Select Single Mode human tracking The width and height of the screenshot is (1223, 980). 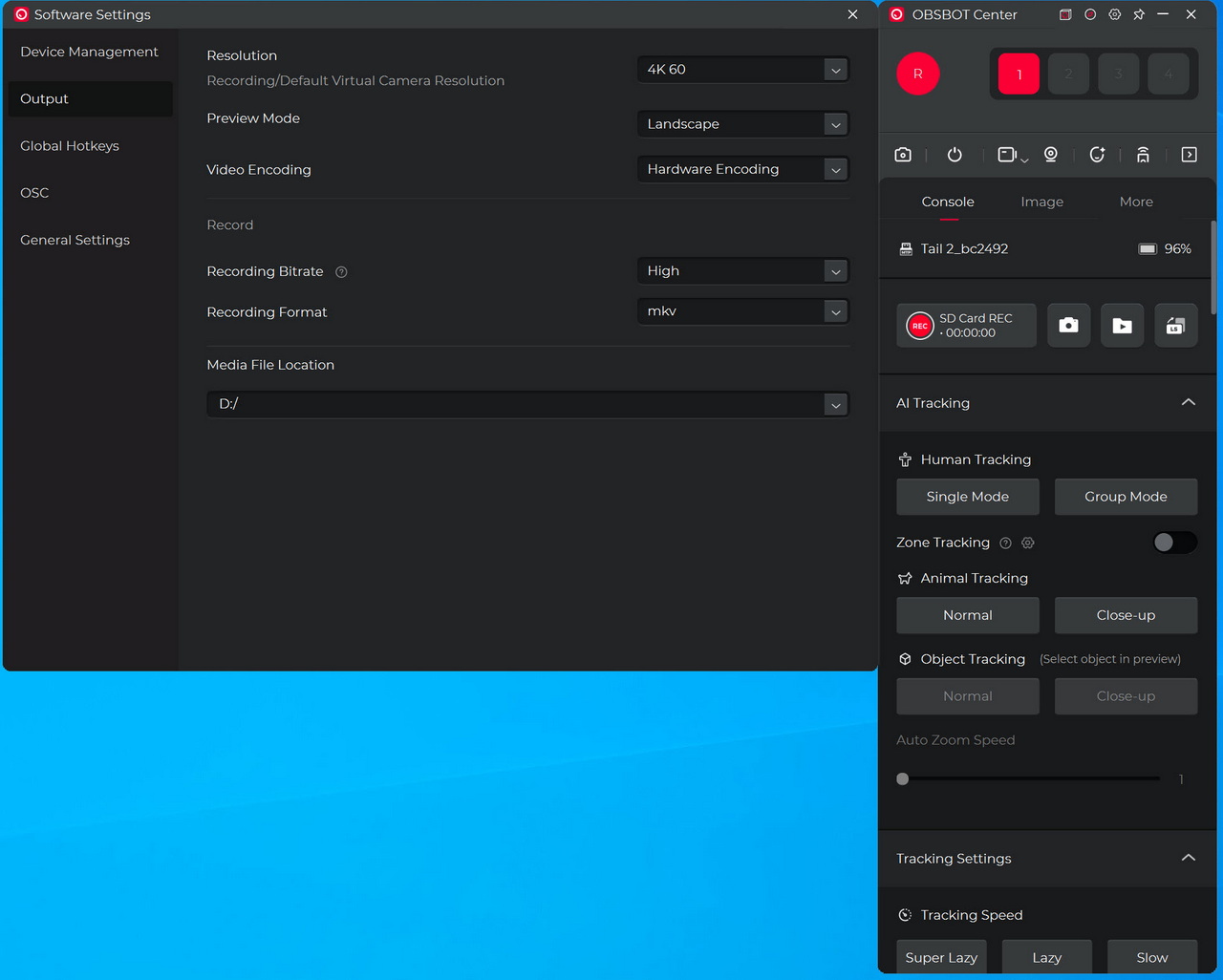967,497
